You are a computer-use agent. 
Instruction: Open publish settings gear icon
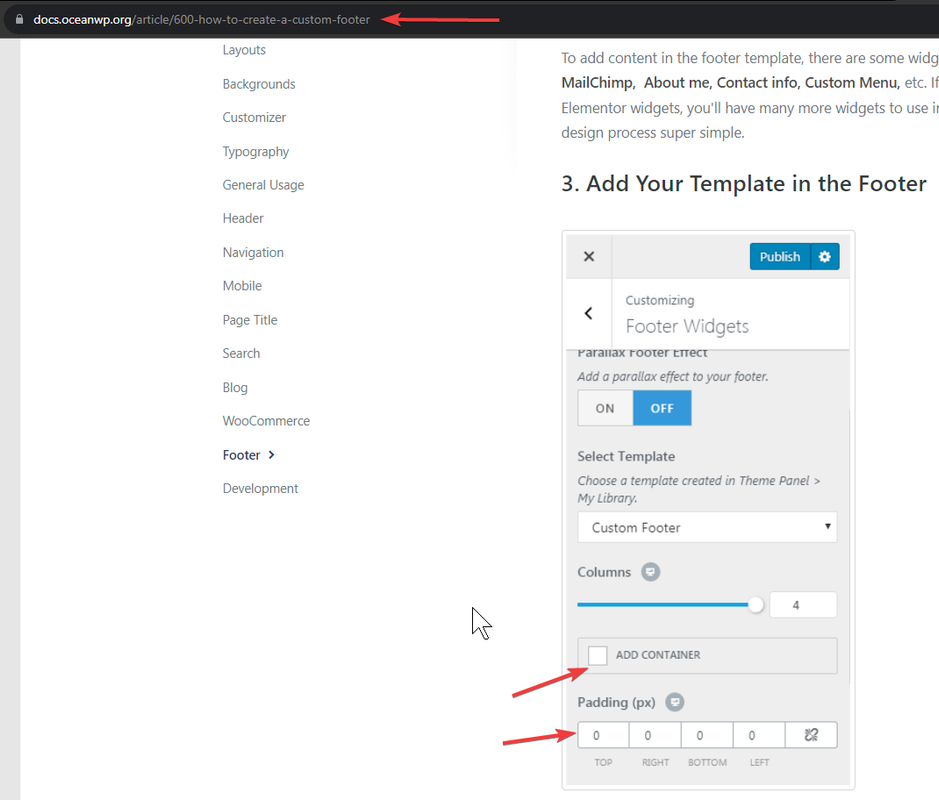825,256
